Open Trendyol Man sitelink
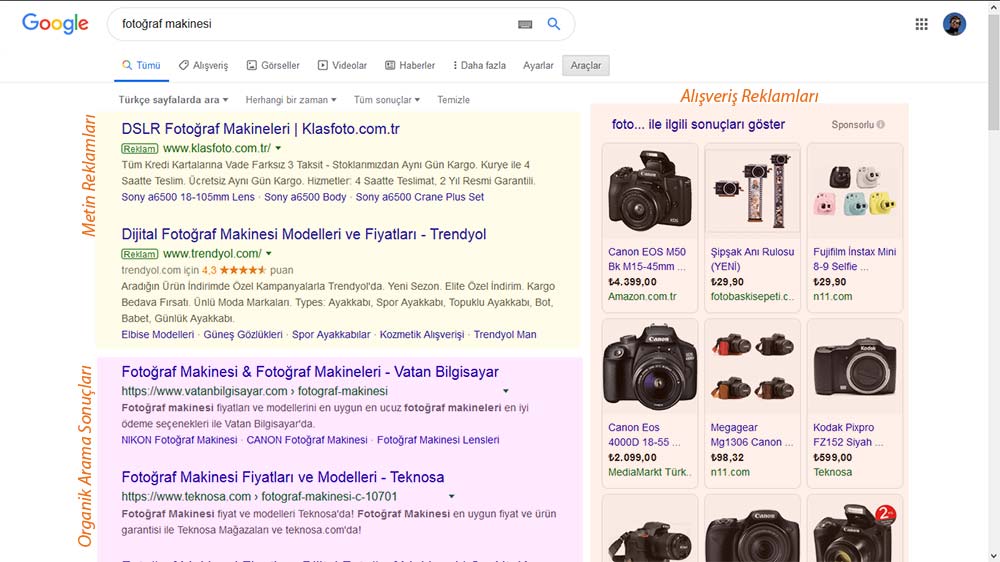Viewport: 1000px width, 562px height. coord(505,334)
